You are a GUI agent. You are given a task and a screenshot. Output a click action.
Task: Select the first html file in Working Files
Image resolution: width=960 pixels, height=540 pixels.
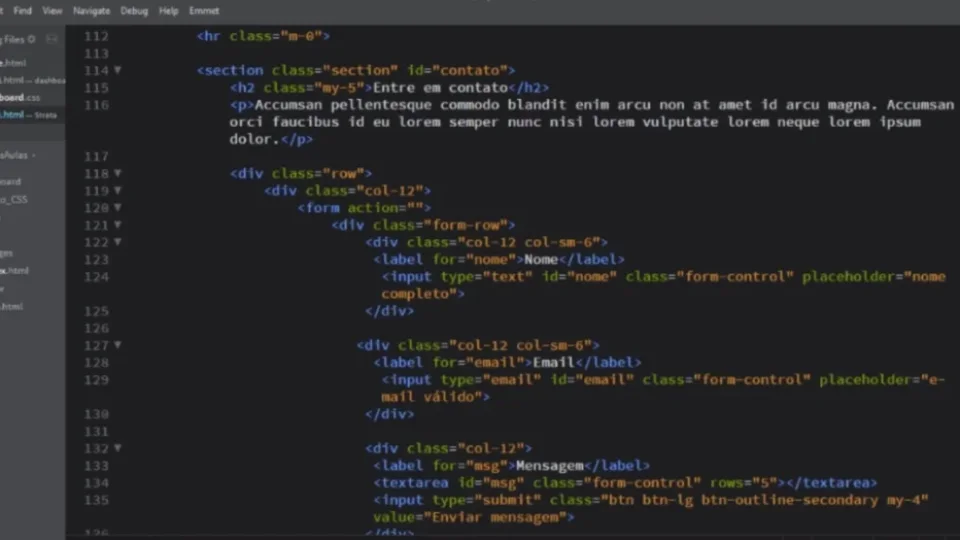tap(13, 63)
